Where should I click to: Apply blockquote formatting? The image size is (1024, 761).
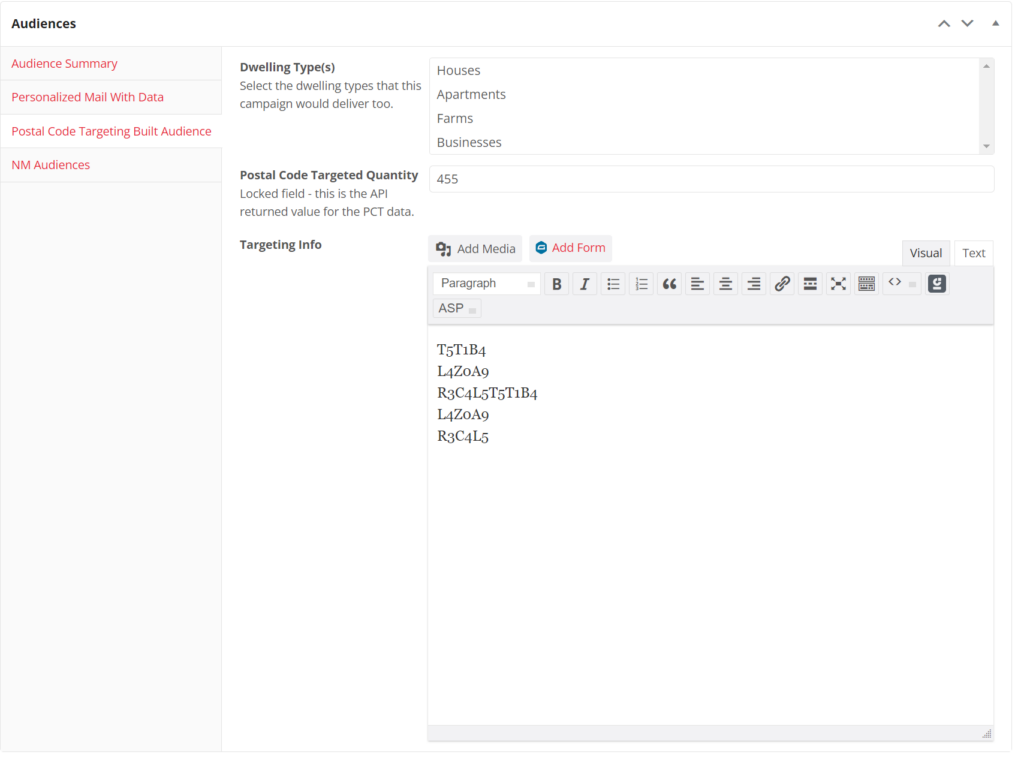point(670,284)
